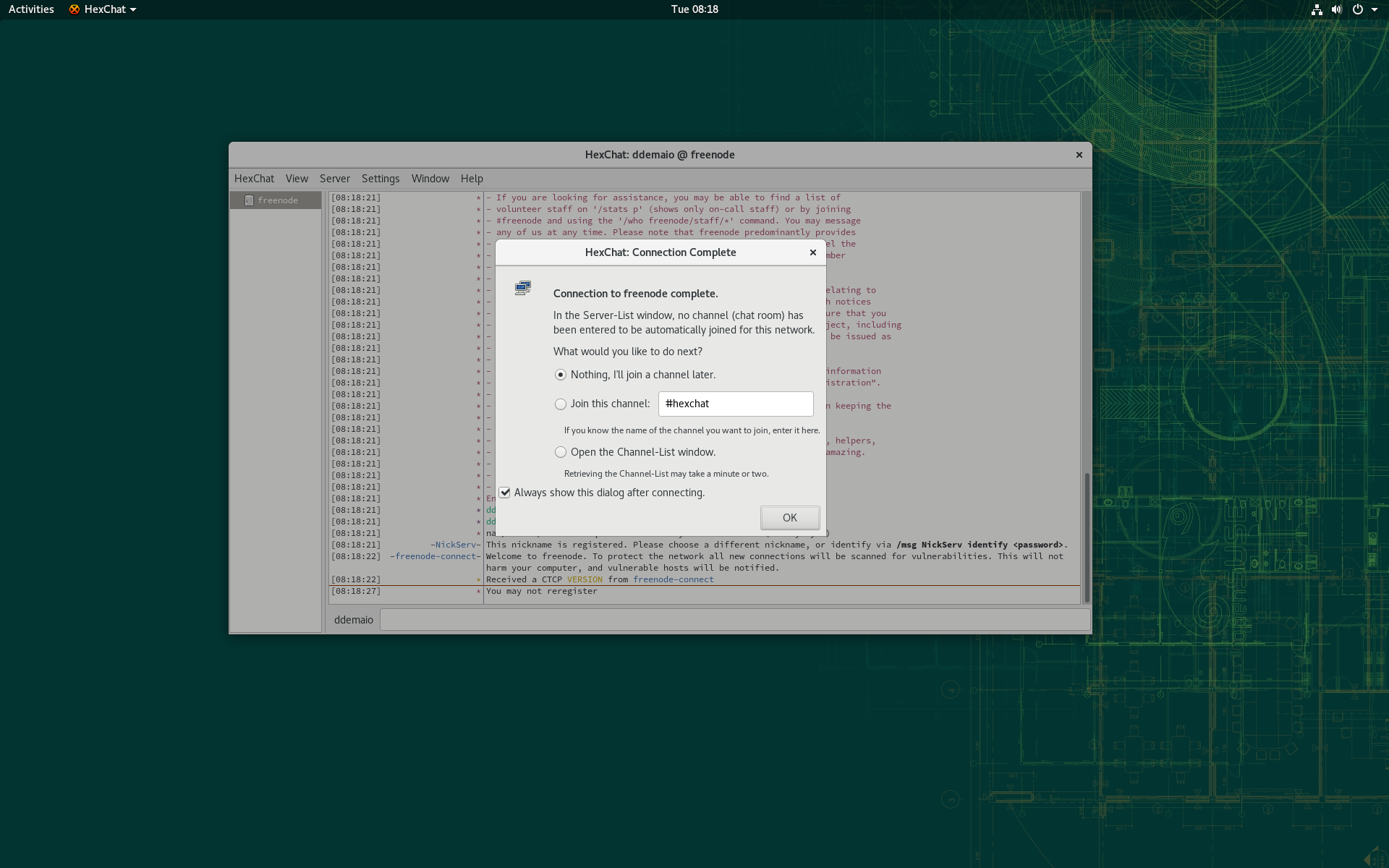Screen dimensions: 1389x868
Task: Open the network status icon in system tray
Action: coord(1317,9)
